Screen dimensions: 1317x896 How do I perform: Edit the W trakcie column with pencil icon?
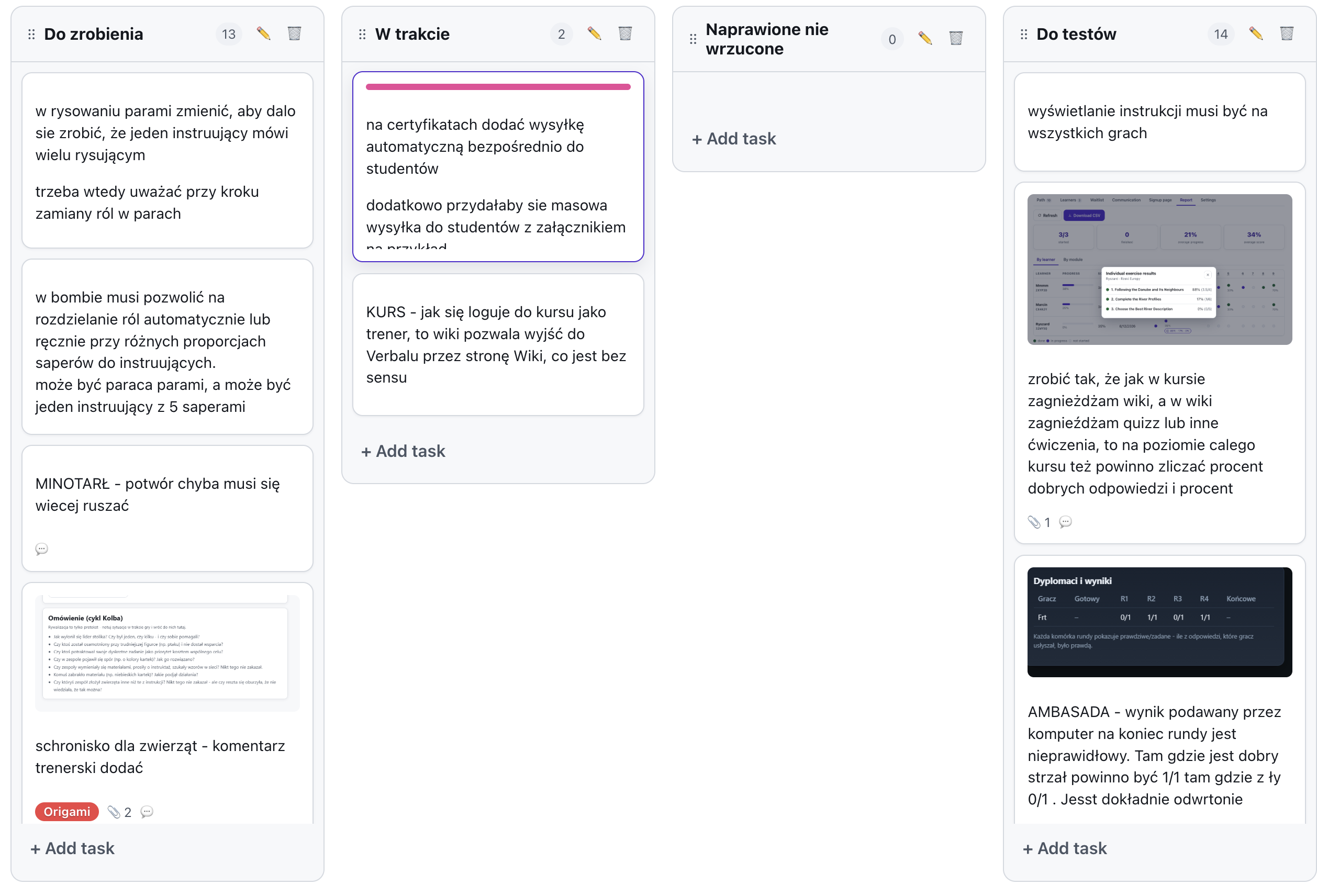point(594,33)
